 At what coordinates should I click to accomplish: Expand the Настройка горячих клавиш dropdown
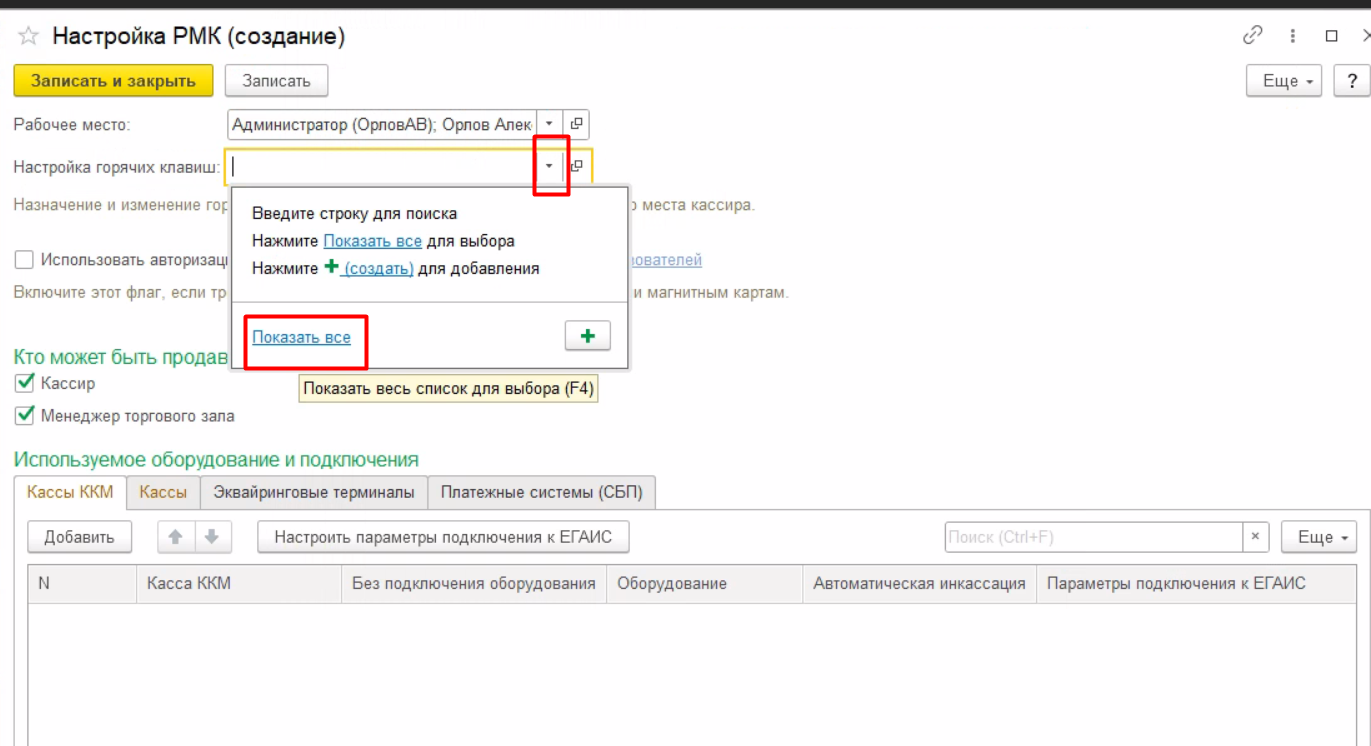549,166
